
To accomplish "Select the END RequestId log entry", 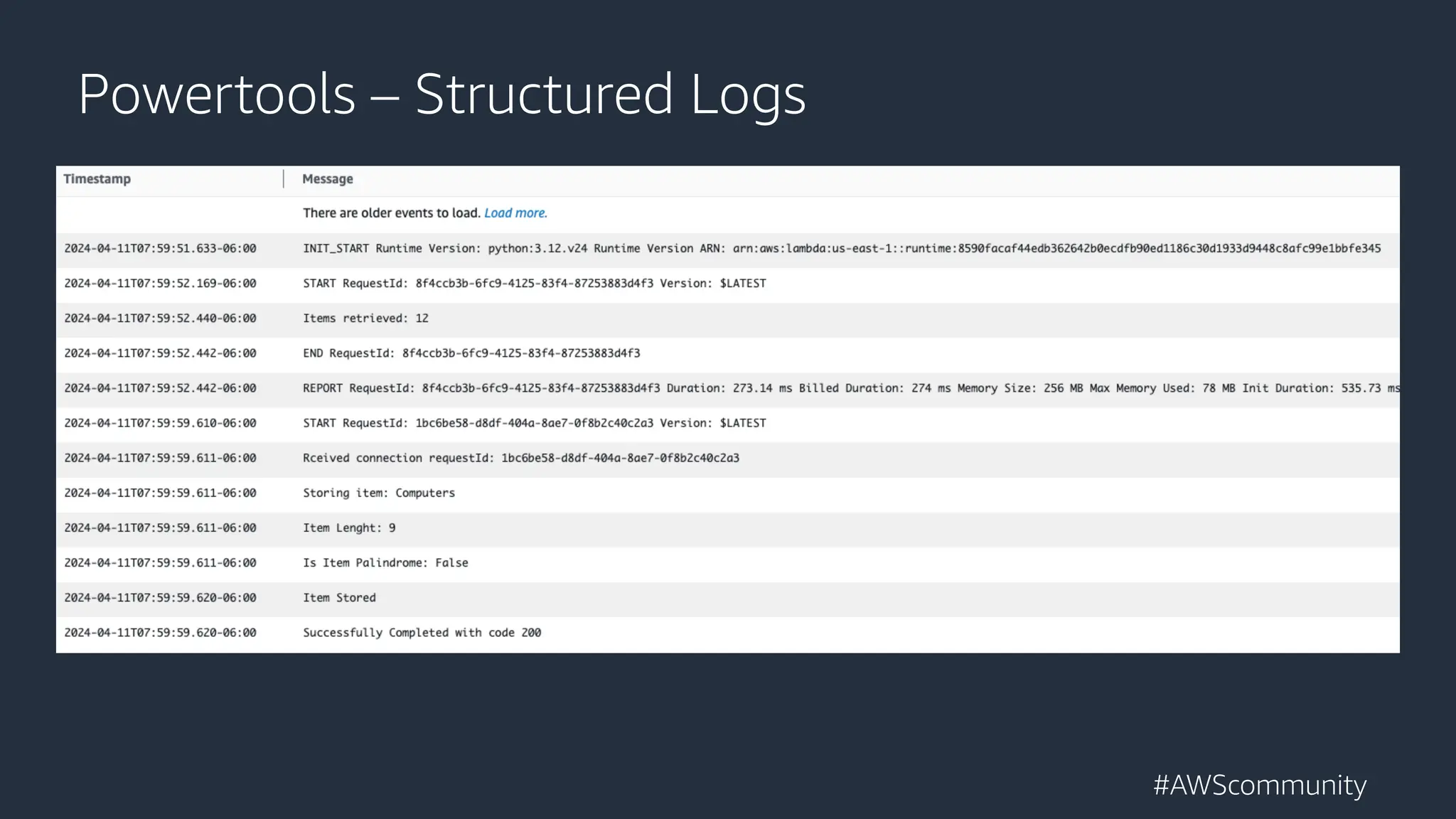I will 471,353.
